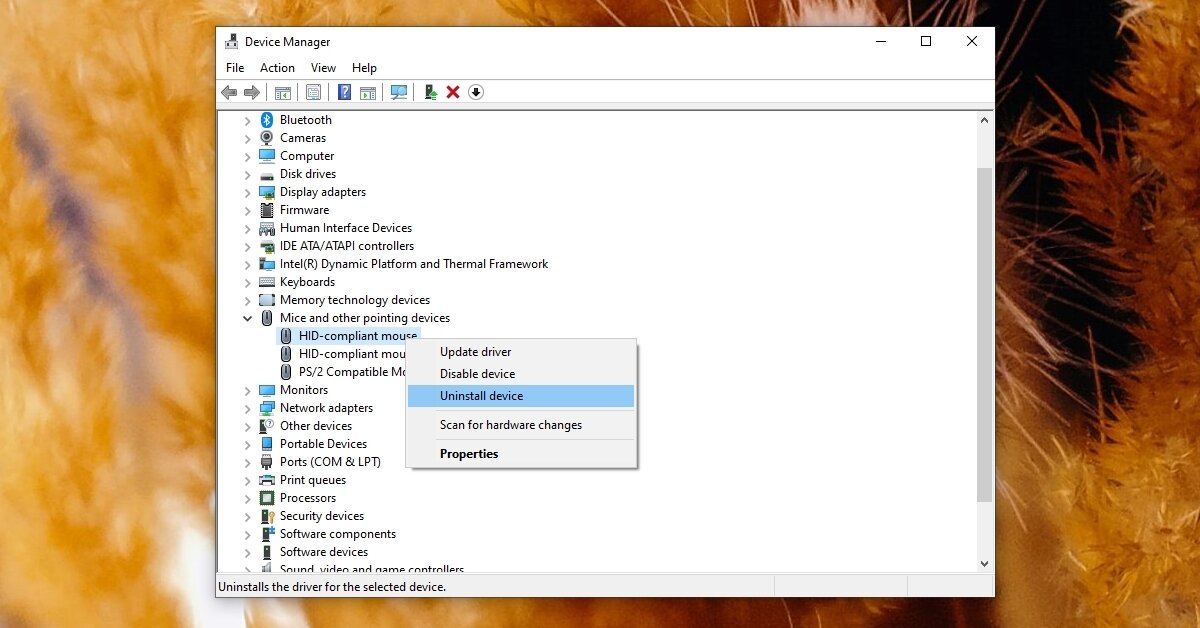
Task: Select the Update driver toolbar icon
Action: [x=430, y=91]
